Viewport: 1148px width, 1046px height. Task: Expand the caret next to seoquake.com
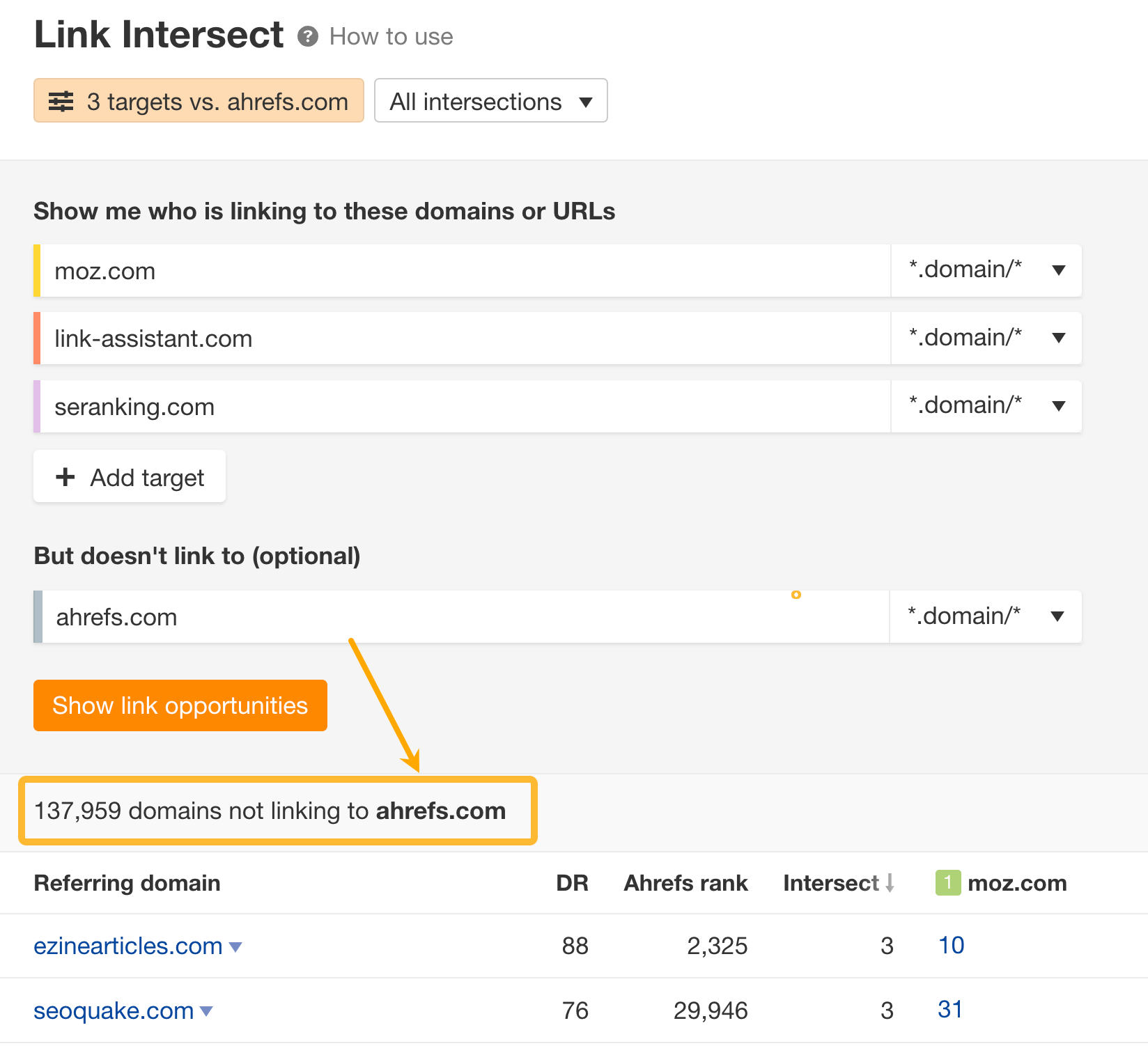[205, 1011]
